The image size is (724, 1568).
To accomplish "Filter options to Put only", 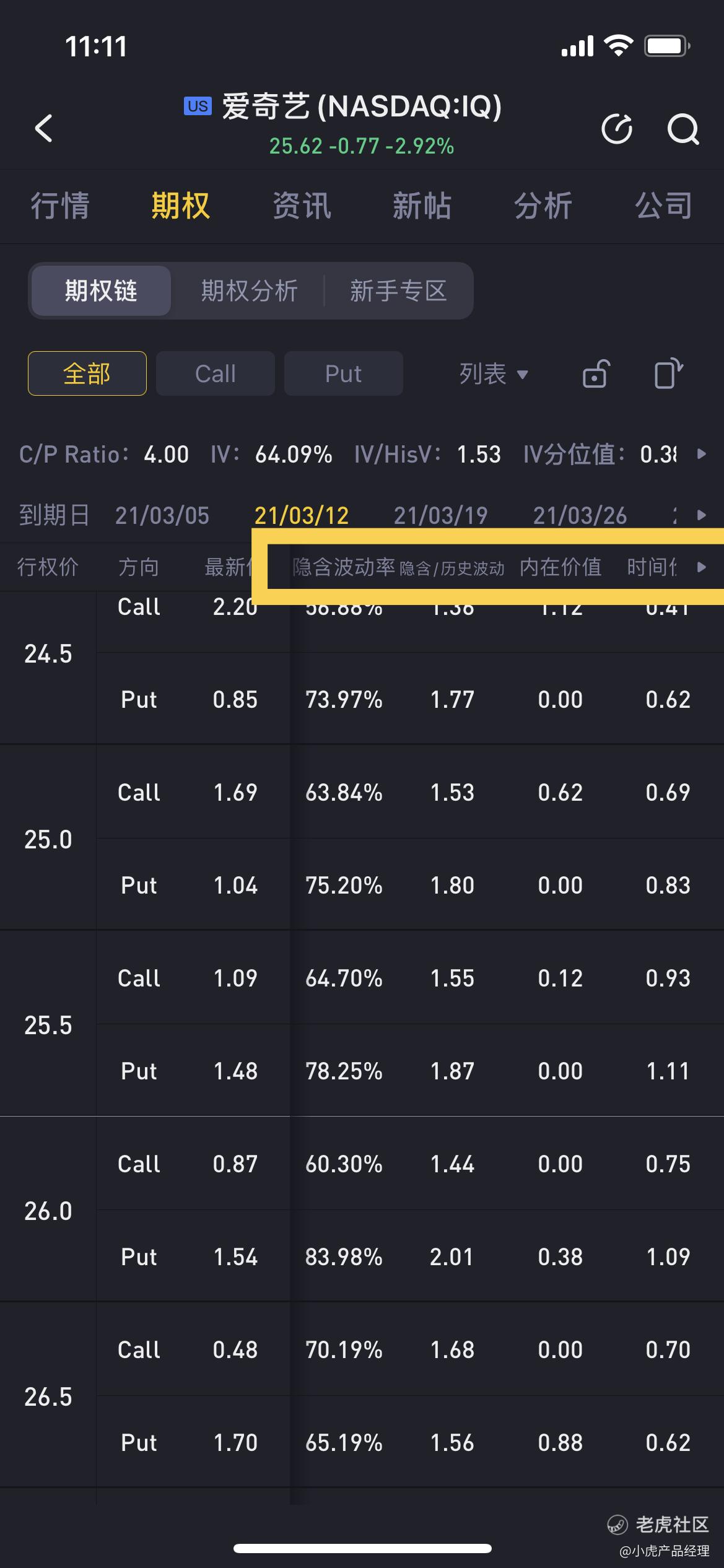I will [344, 373].
